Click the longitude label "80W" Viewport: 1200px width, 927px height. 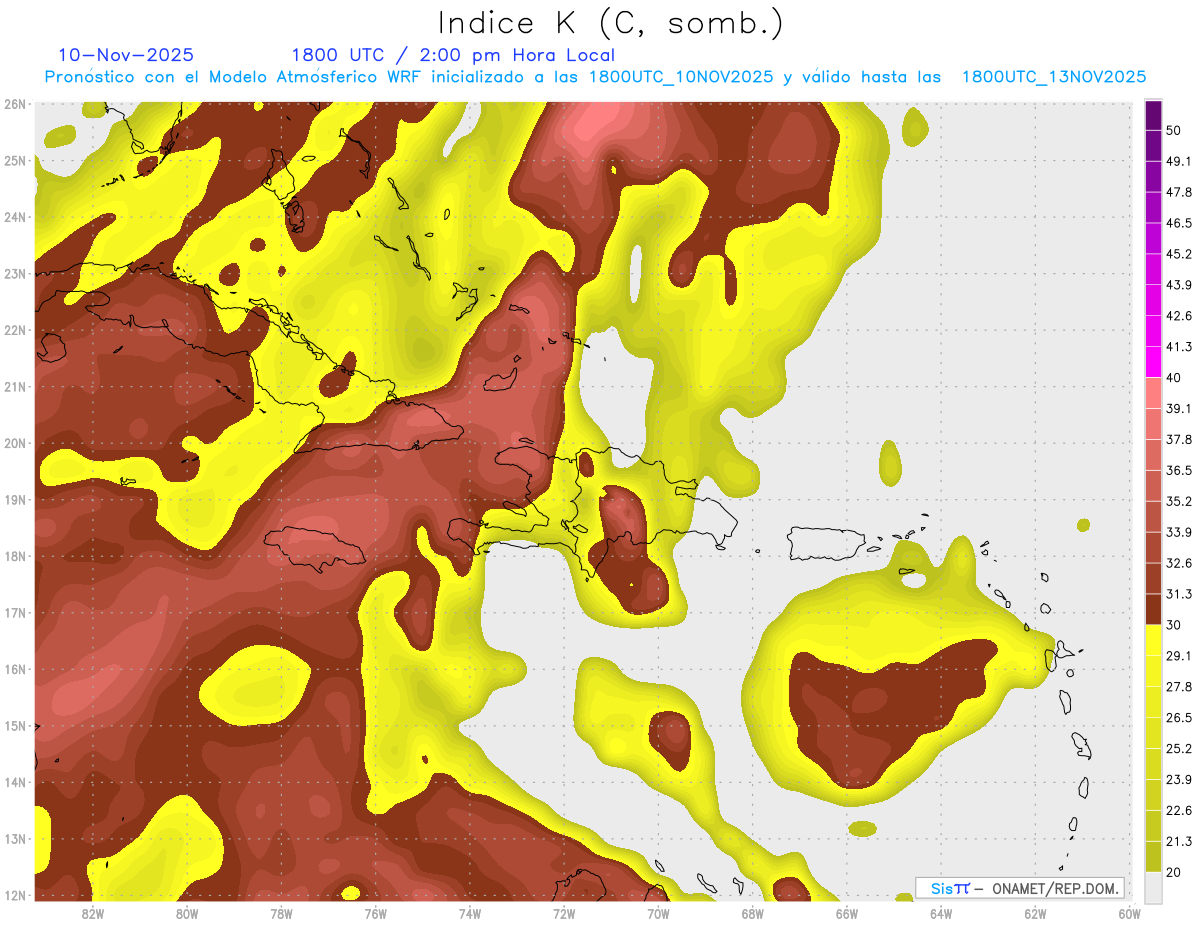tap(186, 913)
